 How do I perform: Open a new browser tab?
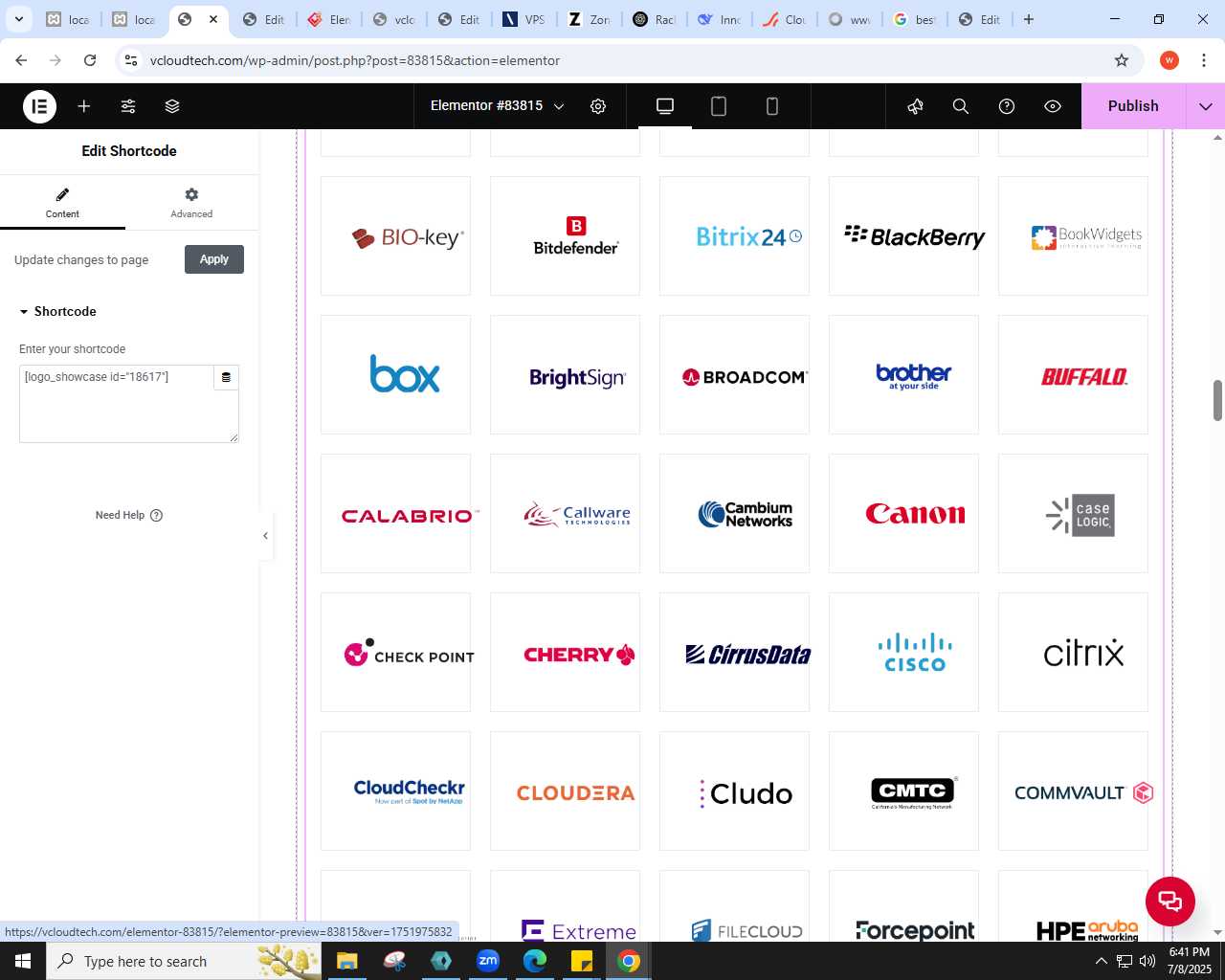click(x=1029, y=19)
